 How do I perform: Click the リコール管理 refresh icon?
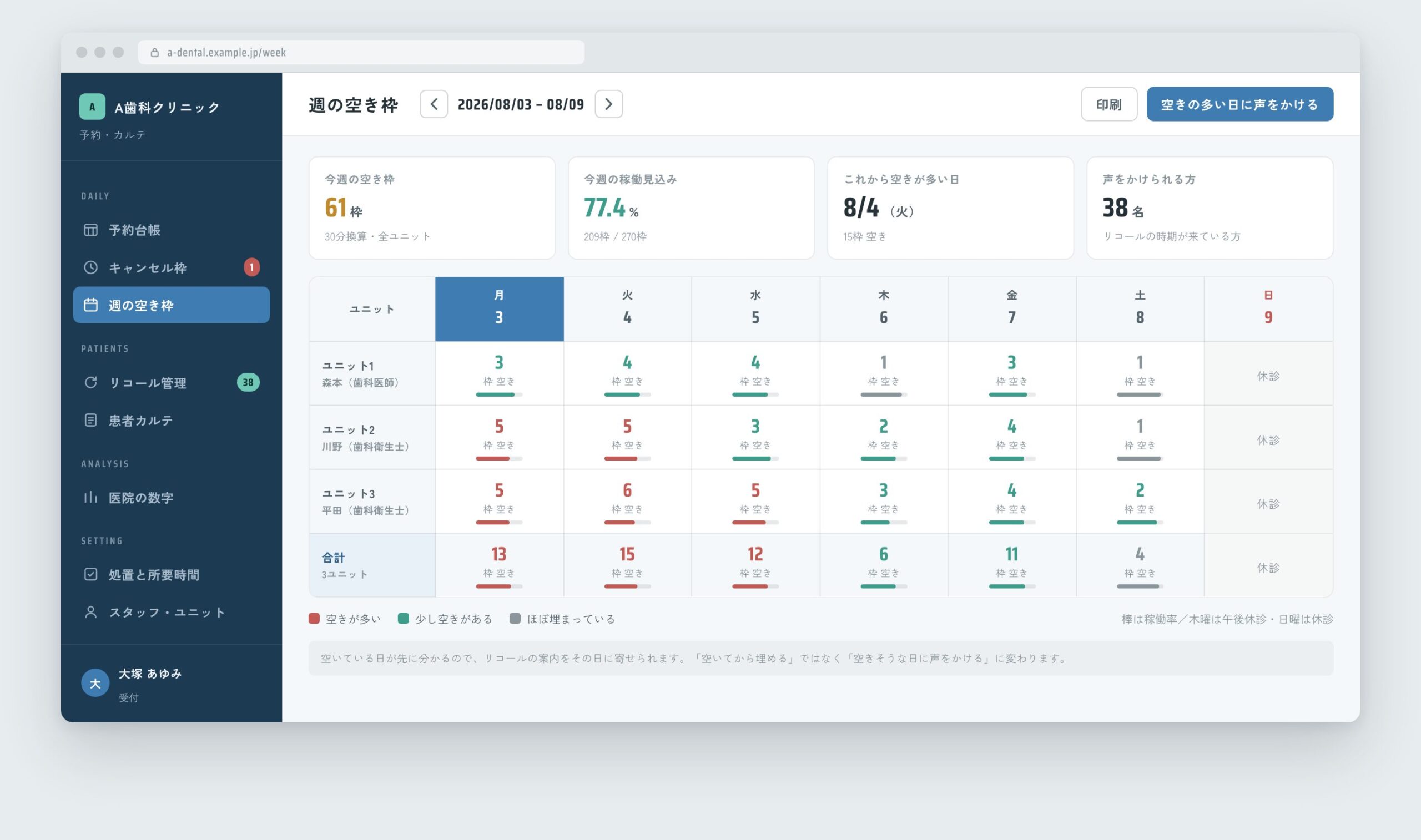tap(90, 383)
